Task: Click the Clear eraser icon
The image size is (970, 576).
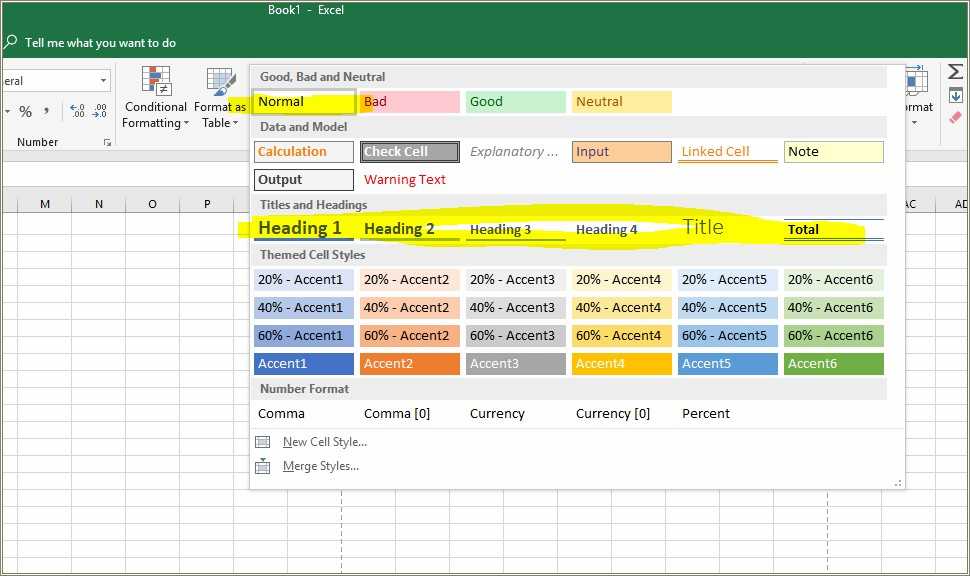Action: (954, 118)
